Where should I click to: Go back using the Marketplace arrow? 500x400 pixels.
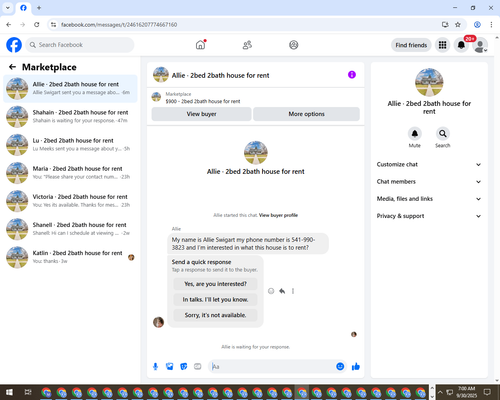click(12, 67)
